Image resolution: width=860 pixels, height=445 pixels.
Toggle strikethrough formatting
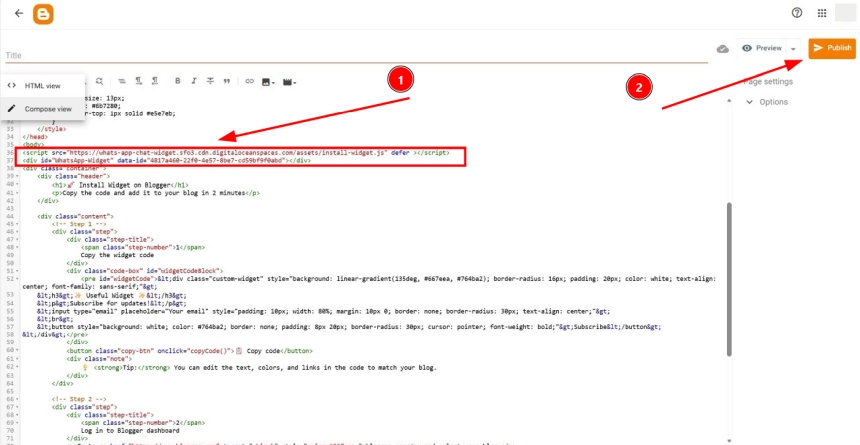coord(210,81)
